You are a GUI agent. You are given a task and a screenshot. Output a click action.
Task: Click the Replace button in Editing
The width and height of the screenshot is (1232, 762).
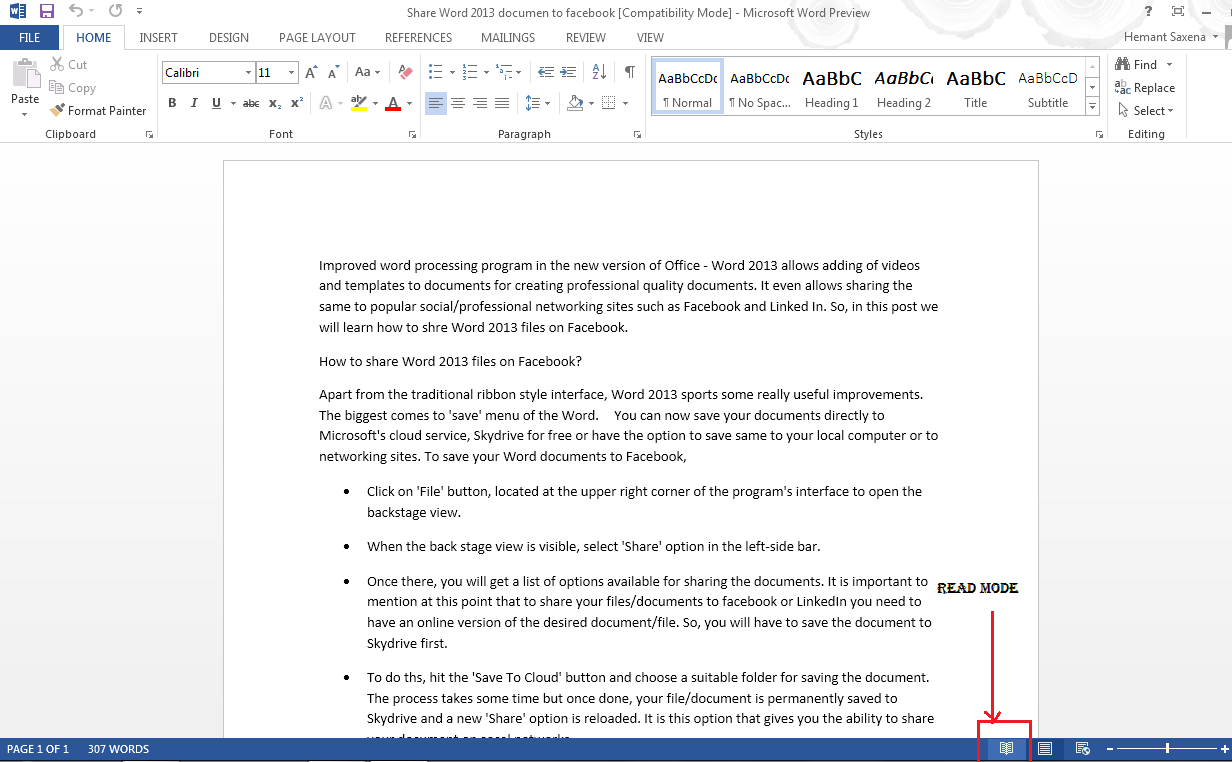click(1146, 88)
